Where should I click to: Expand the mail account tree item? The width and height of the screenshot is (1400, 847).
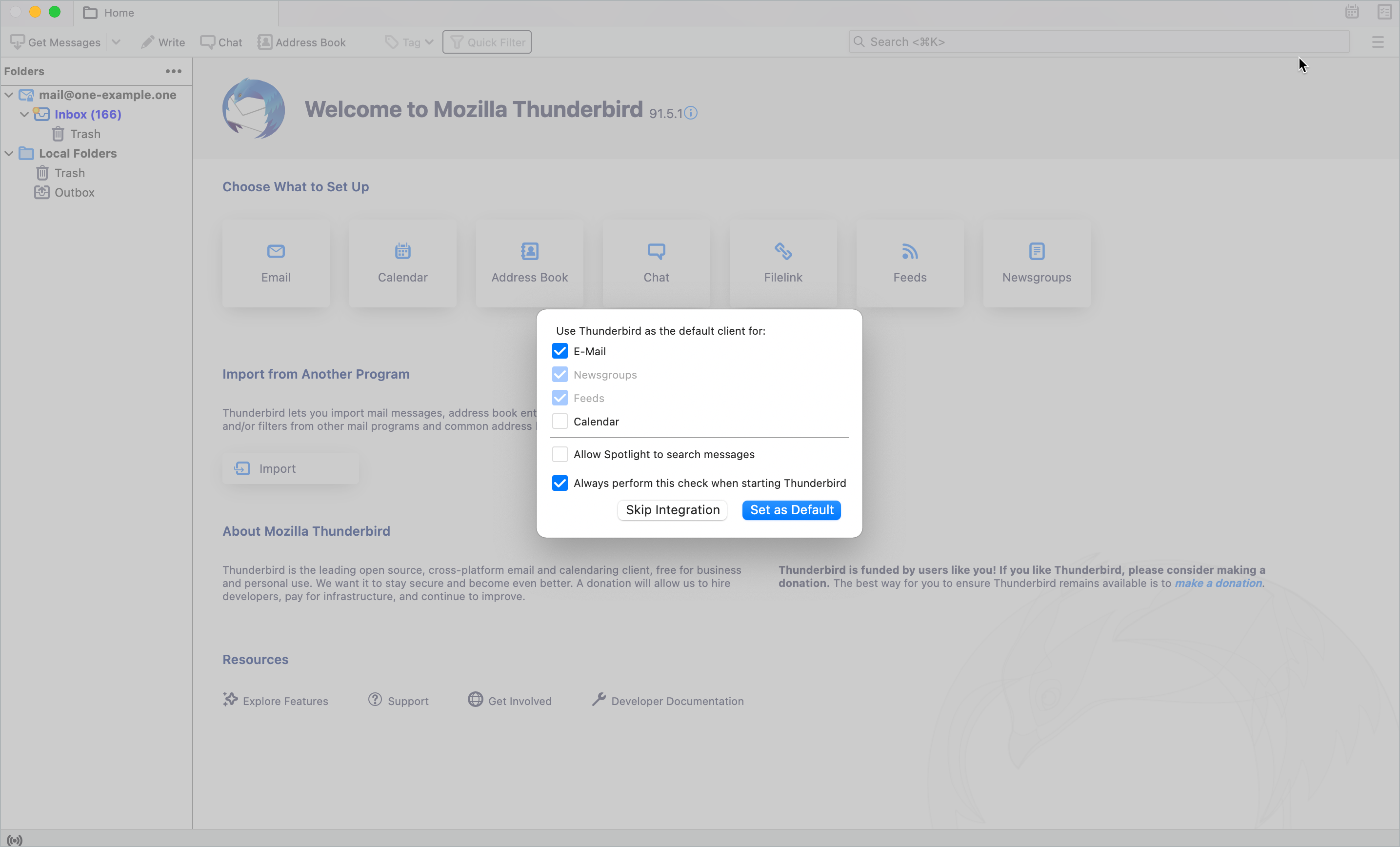pyautogui.click(x=9, y=94)
